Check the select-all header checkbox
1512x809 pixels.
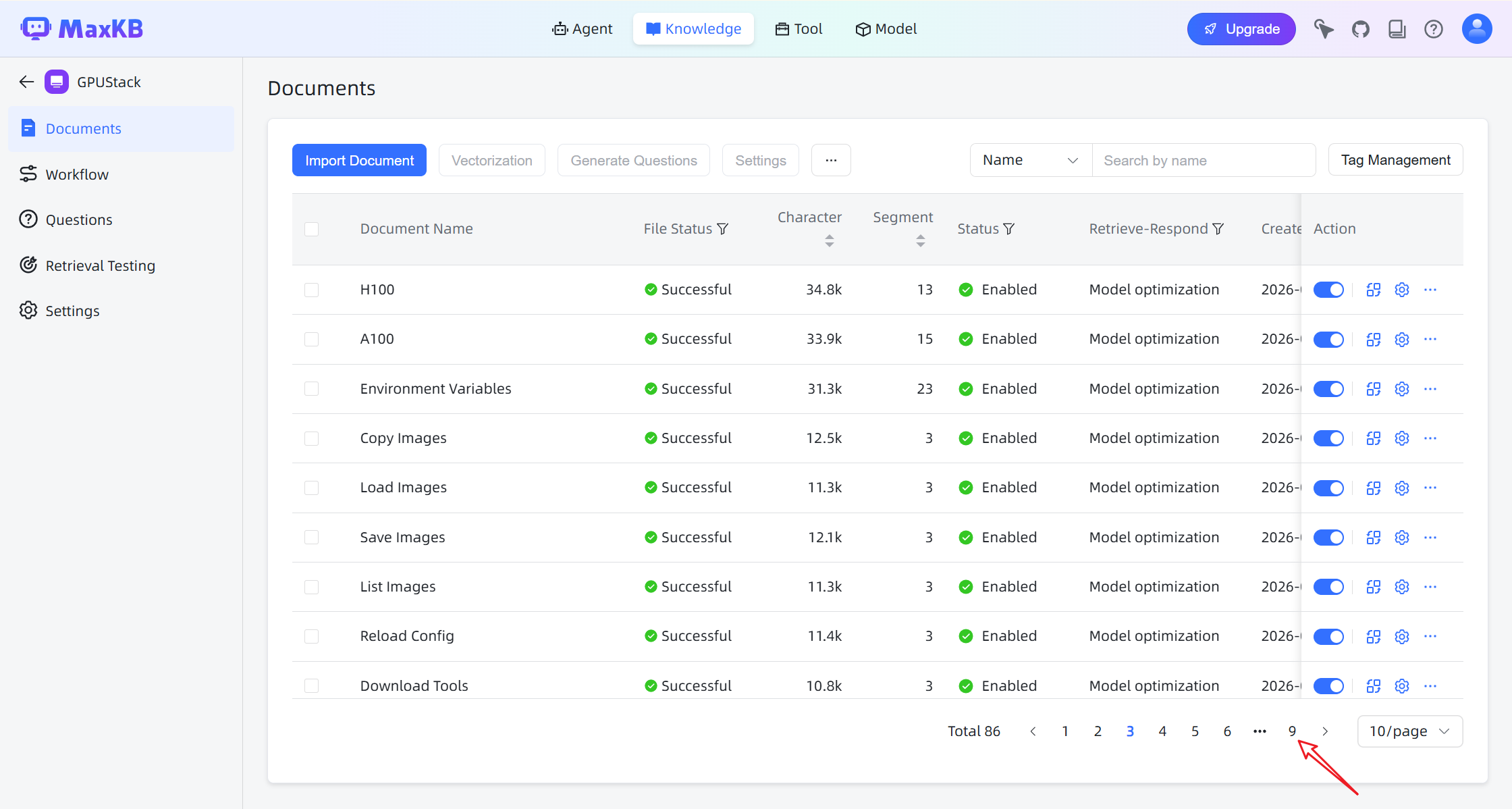pos(311,229)
